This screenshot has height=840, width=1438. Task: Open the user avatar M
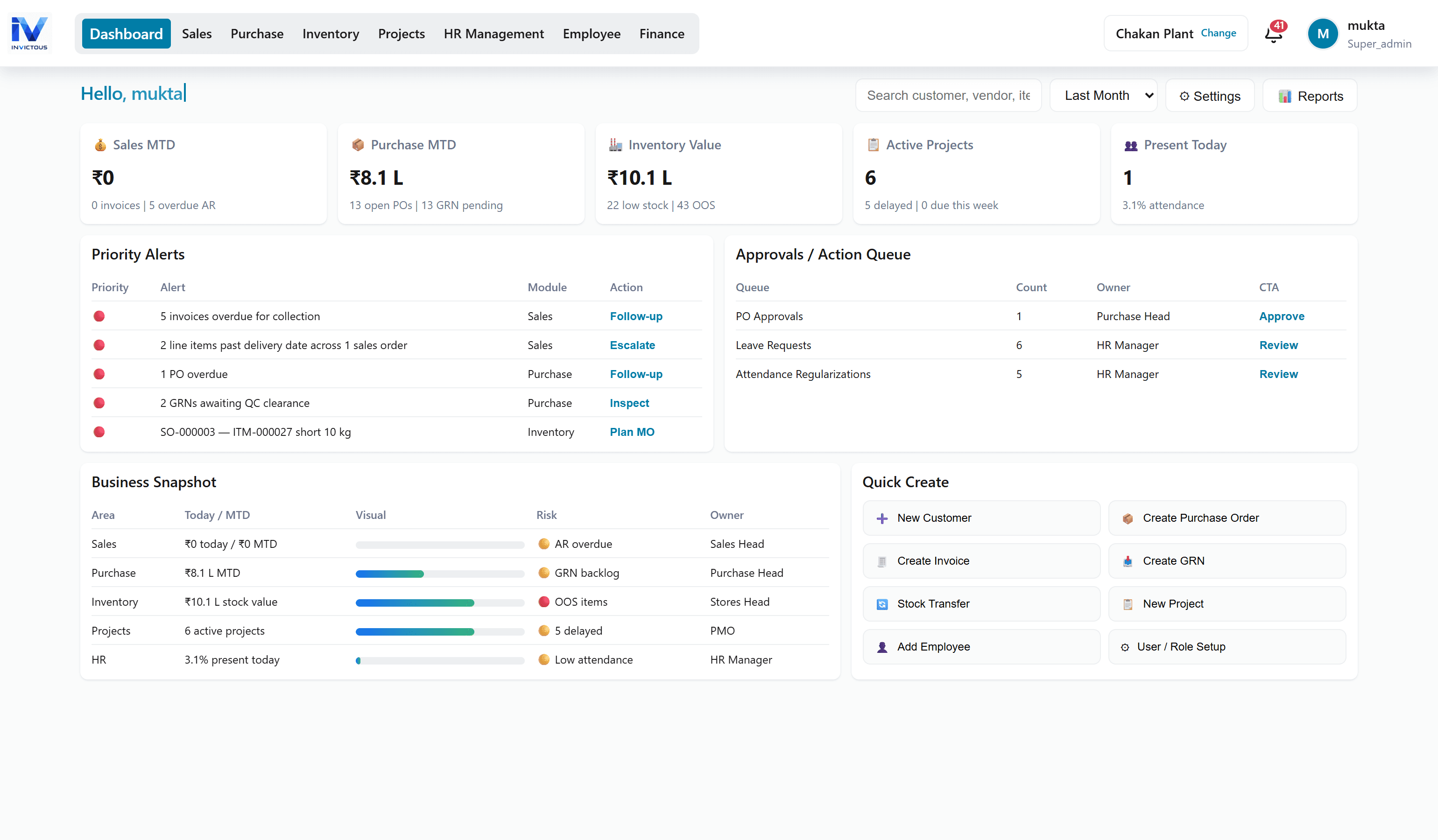(1322, 34)
